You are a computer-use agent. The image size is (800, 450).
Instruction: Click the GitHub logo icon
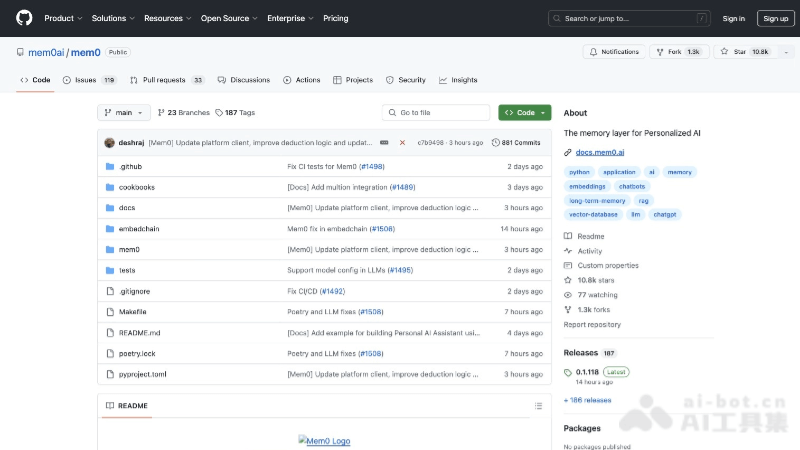coord(24,18)
